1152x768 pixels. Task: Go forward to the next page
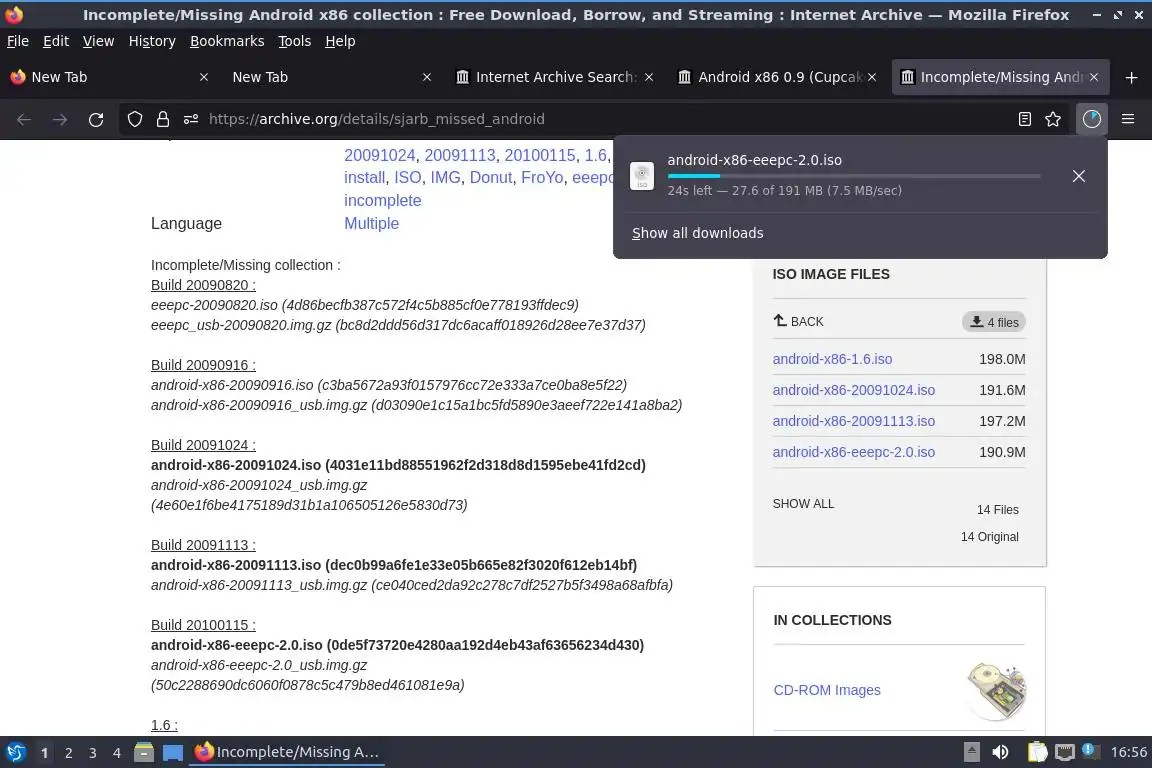60,119
